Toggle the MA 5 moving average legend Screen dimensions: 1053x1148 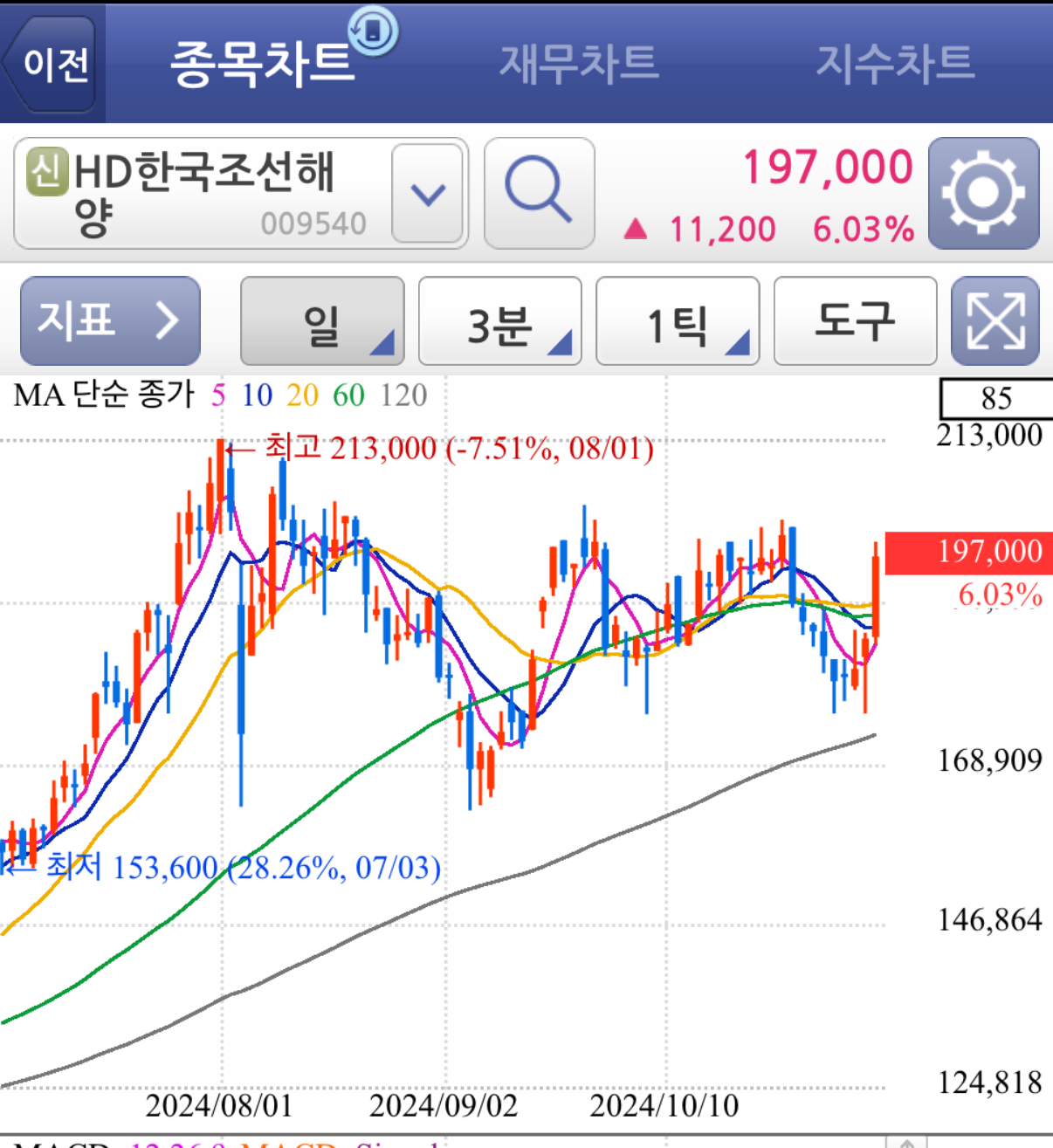[219, 395]
